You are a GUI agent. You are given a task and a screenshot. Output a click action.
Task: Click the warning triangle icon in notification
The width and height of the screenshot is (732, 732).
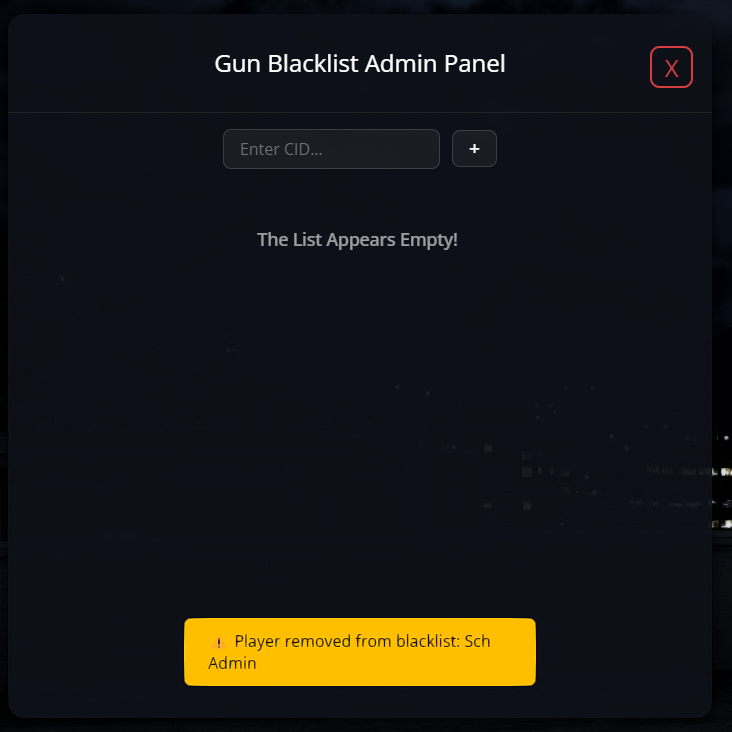[x=218, y=642]
